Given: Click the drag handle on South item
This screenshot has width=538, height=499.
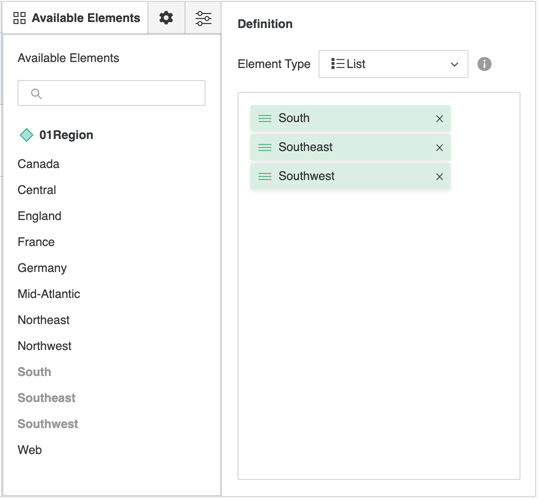Looking at the screenshot, I should tap(265, 118).
